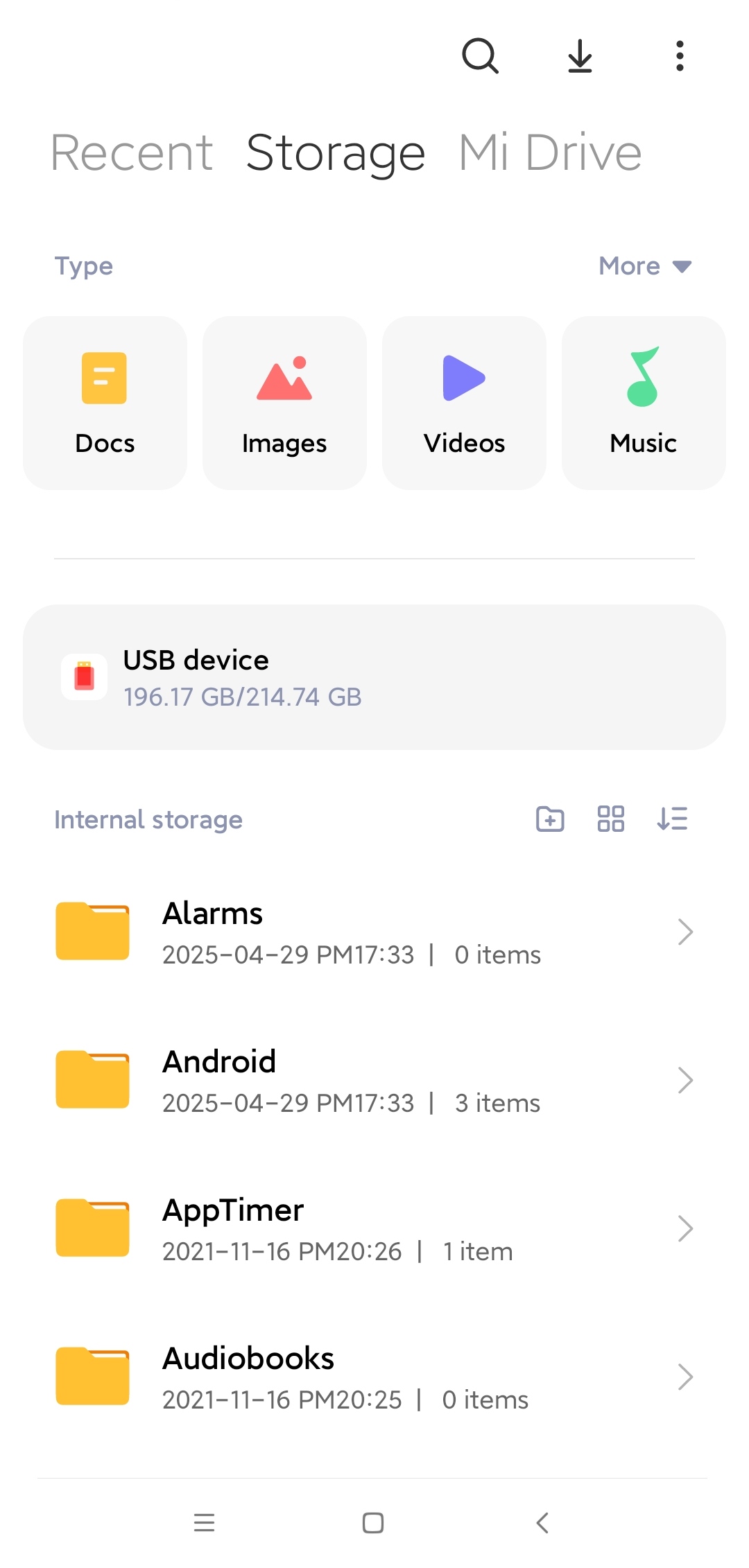
Task: Create a new folder with plus icon
Action: [550, 819]
